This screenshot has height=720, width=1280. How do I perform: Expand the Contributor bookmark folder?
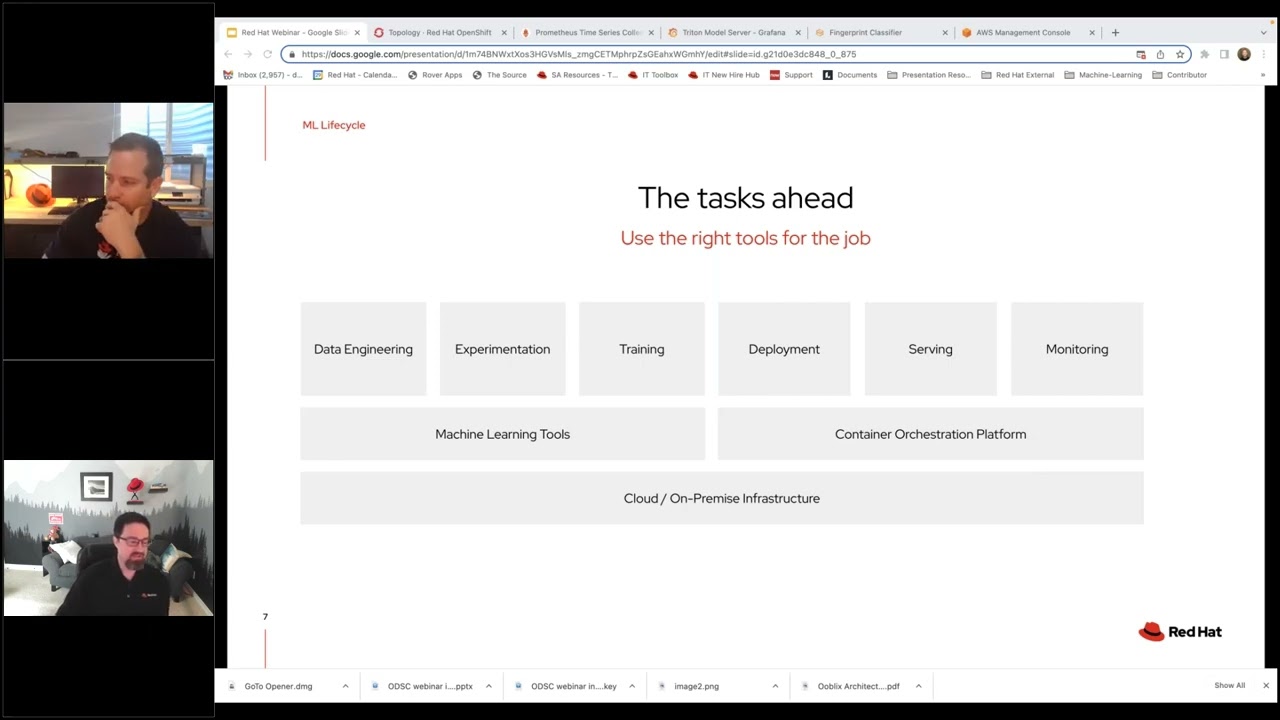[x=1180, y=75]
